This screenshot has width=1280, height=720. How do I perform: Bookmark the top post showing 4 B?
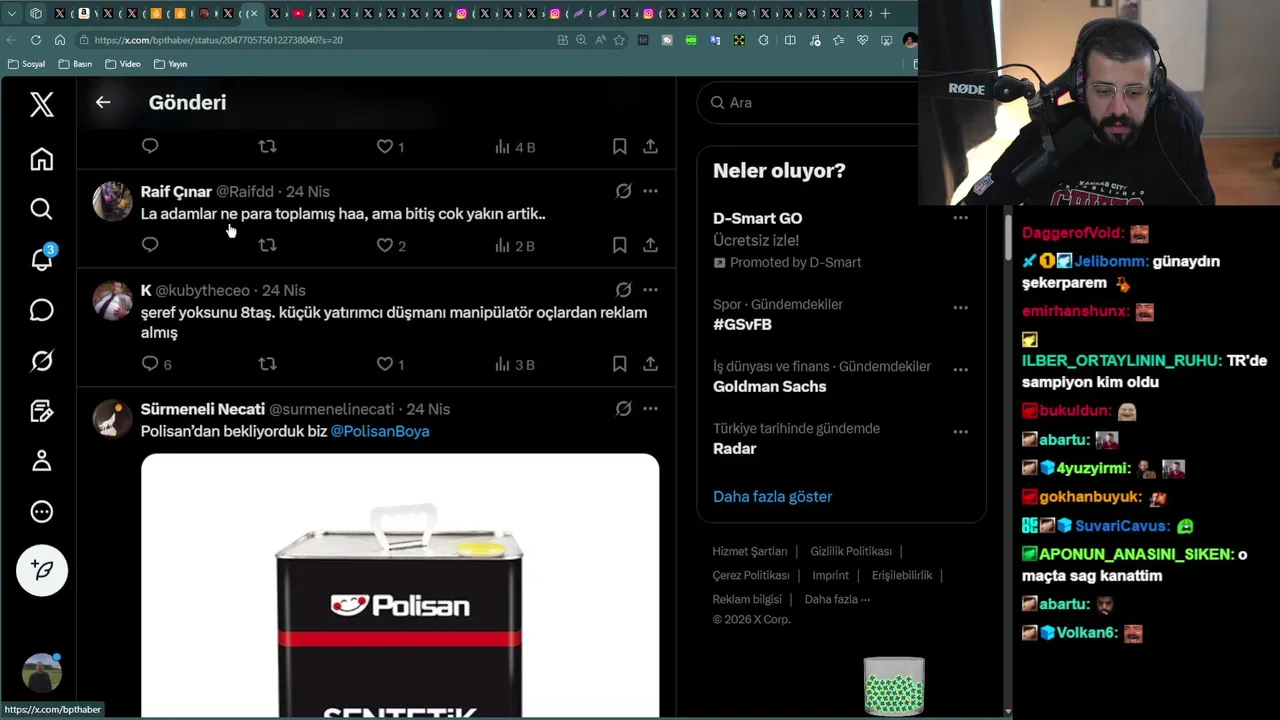tap(619, 146)
